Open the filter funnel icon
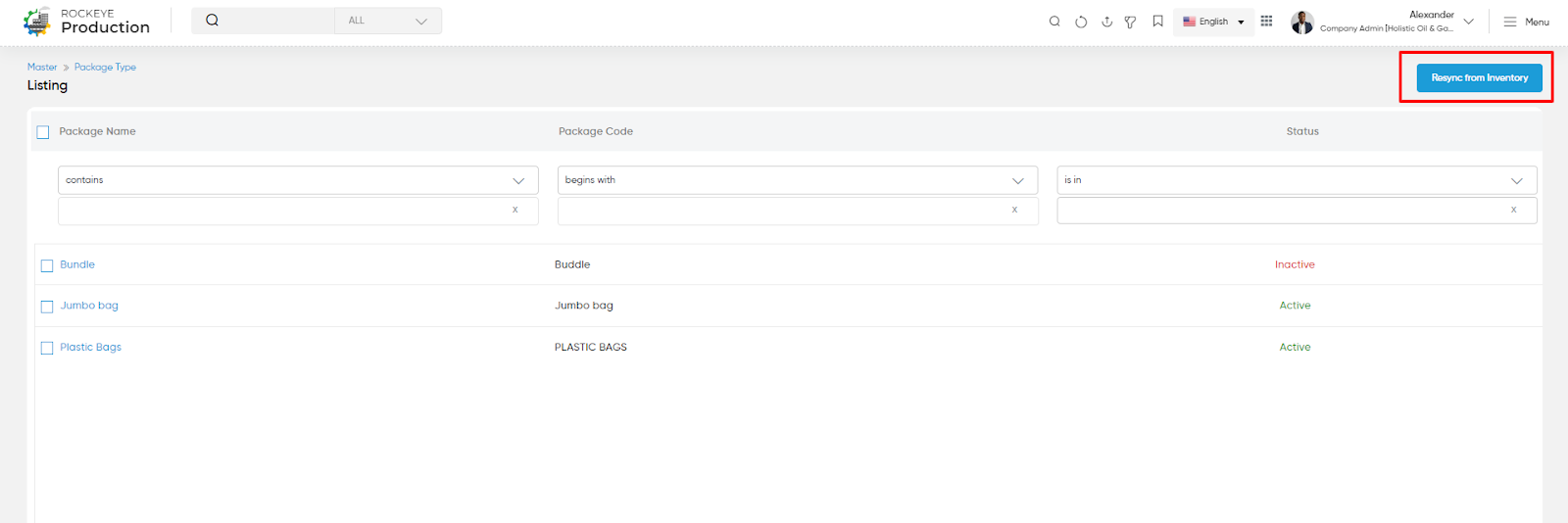Screen dimensions: 1568x523 tap(1130, 22)
